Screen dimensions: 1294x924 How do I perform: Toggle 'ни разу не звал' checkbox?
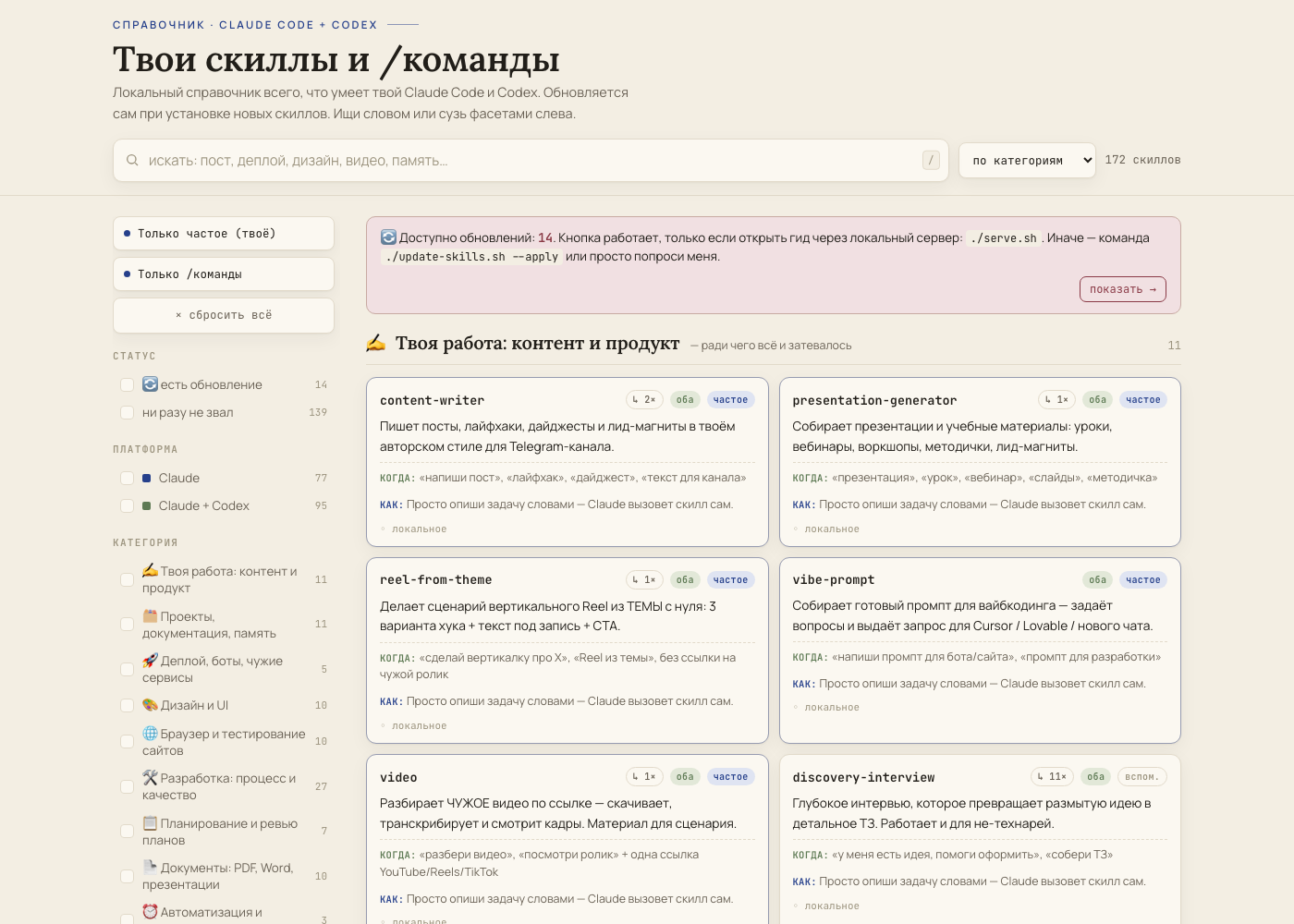[128, 412]
